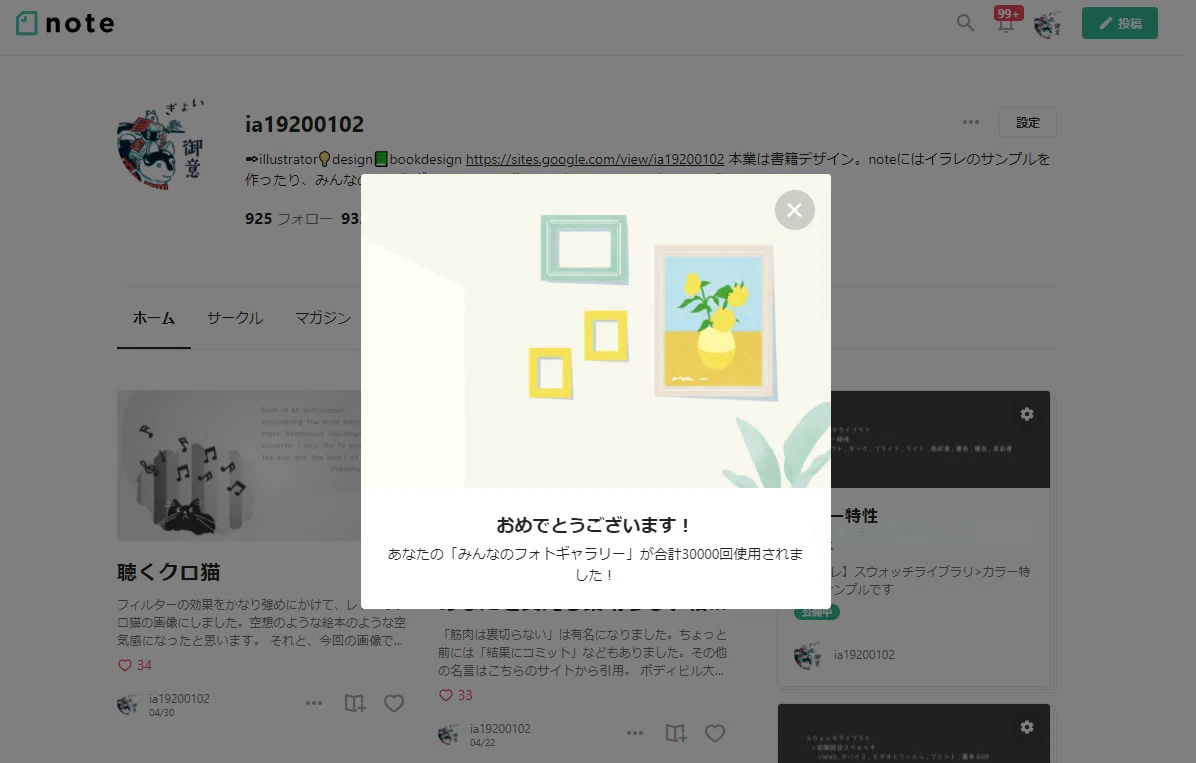Viewport: 1196px width, 763px height.
Task: Like the 04/30 post heart icon
Action: (394, 703)
